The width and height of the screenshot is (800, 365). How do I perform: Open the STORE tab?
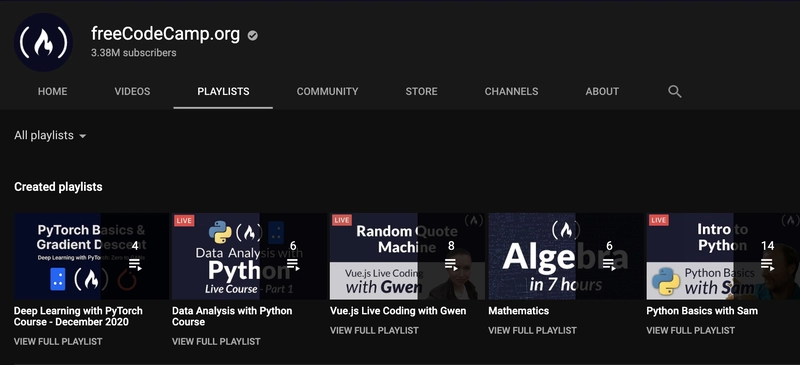coord(421,91)
